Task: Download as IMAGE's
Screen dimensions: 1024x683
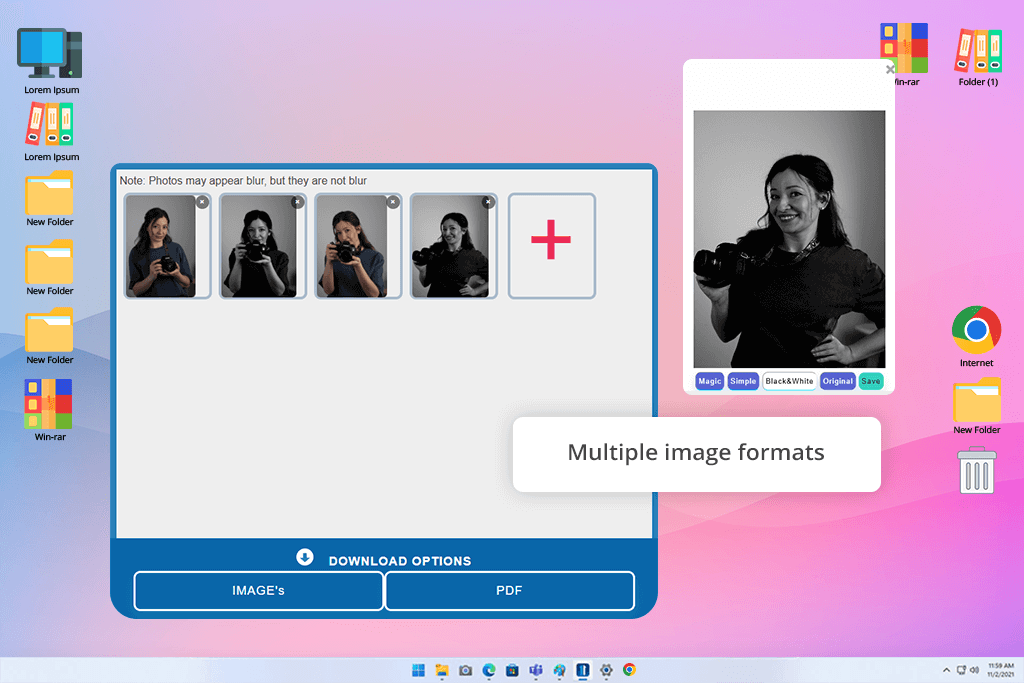Action: [x=258, y=591]
